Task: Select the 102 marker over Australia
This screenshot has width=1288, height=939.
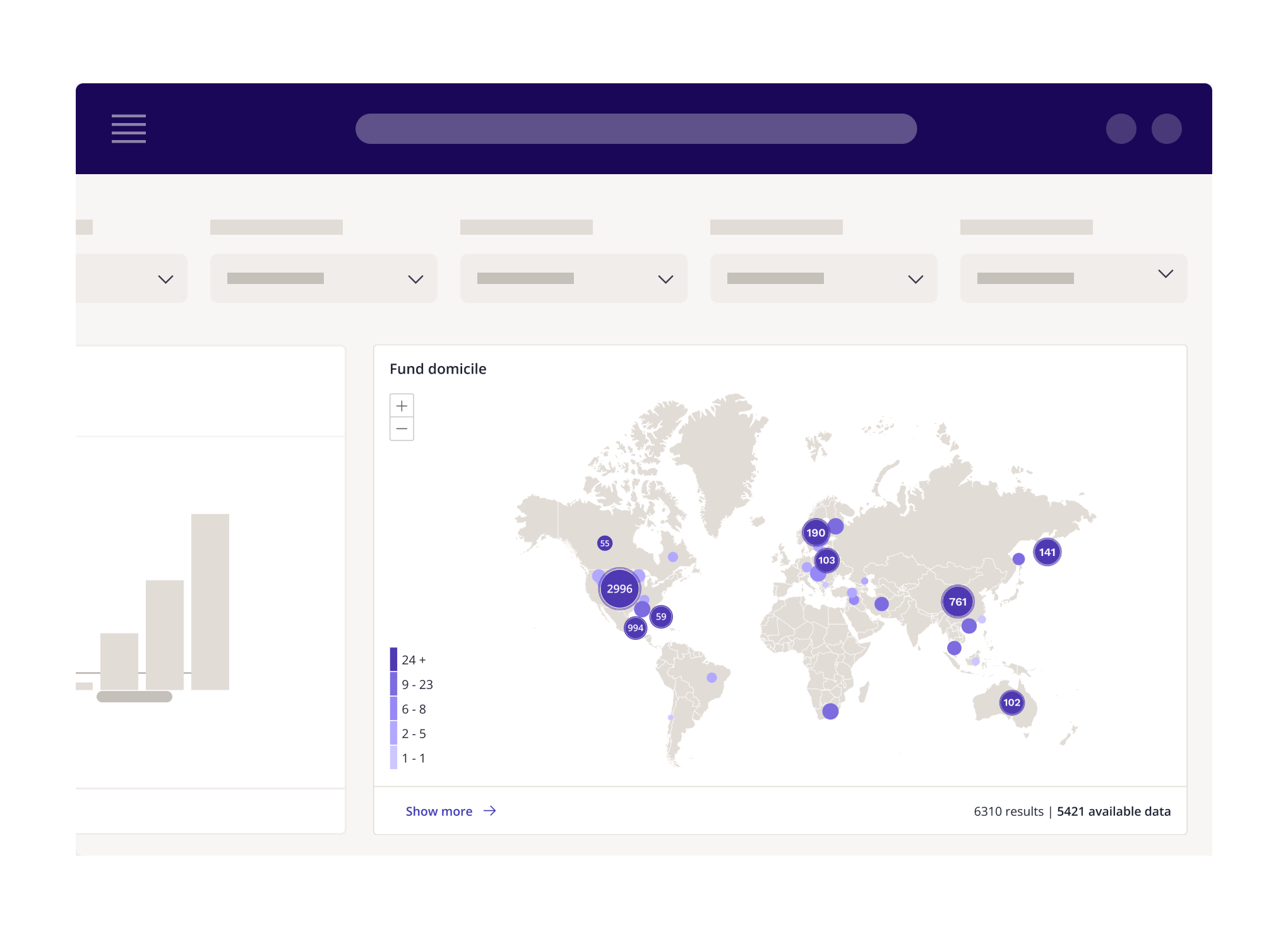Action: 1011,702
